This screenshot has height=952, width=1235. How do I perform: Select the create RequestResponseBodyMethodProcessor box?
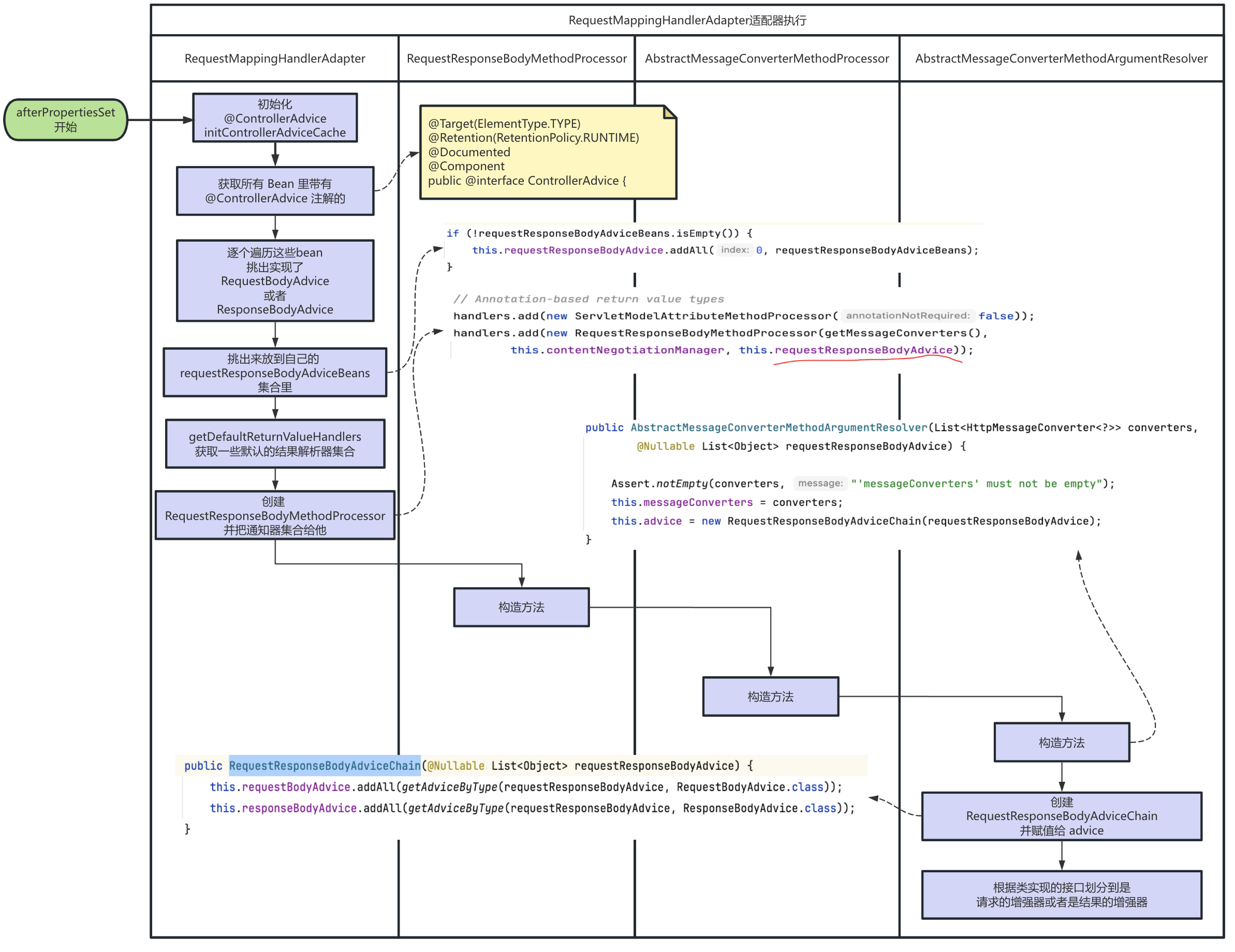click(x=275, y=515)
